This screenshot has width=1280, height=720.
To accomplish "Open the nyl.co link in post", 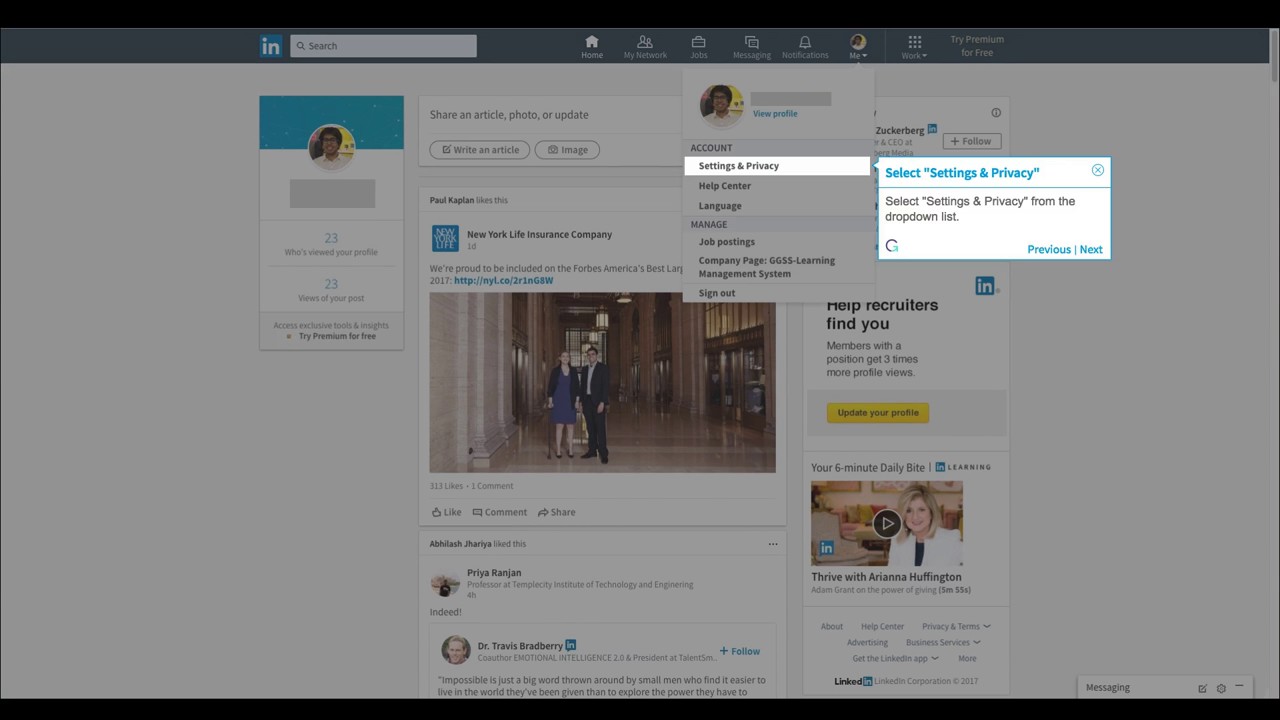I will pos(503,281).
